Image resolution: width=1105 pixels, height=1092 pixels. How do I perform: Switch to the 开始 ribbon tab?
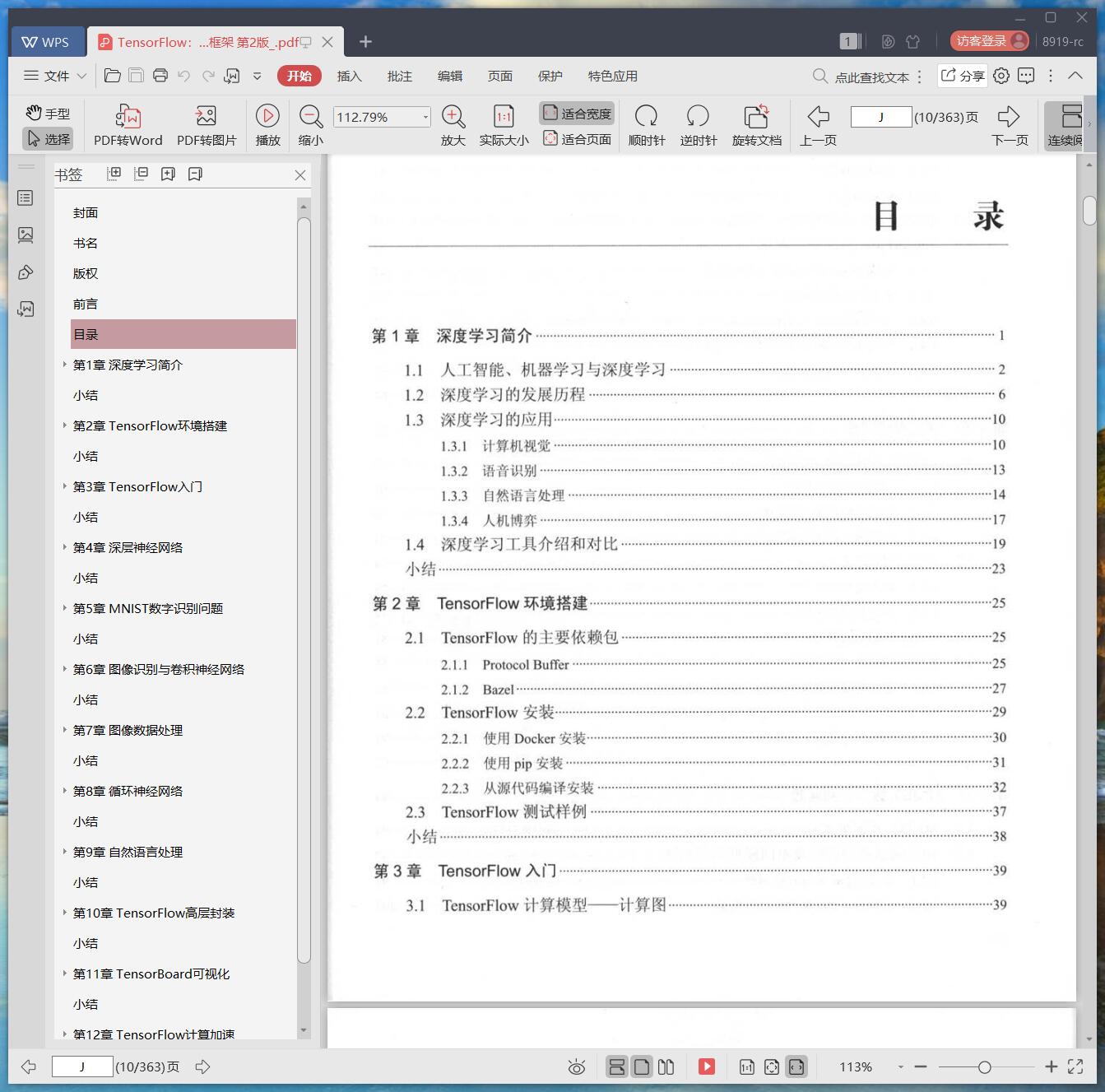[299, 76]
